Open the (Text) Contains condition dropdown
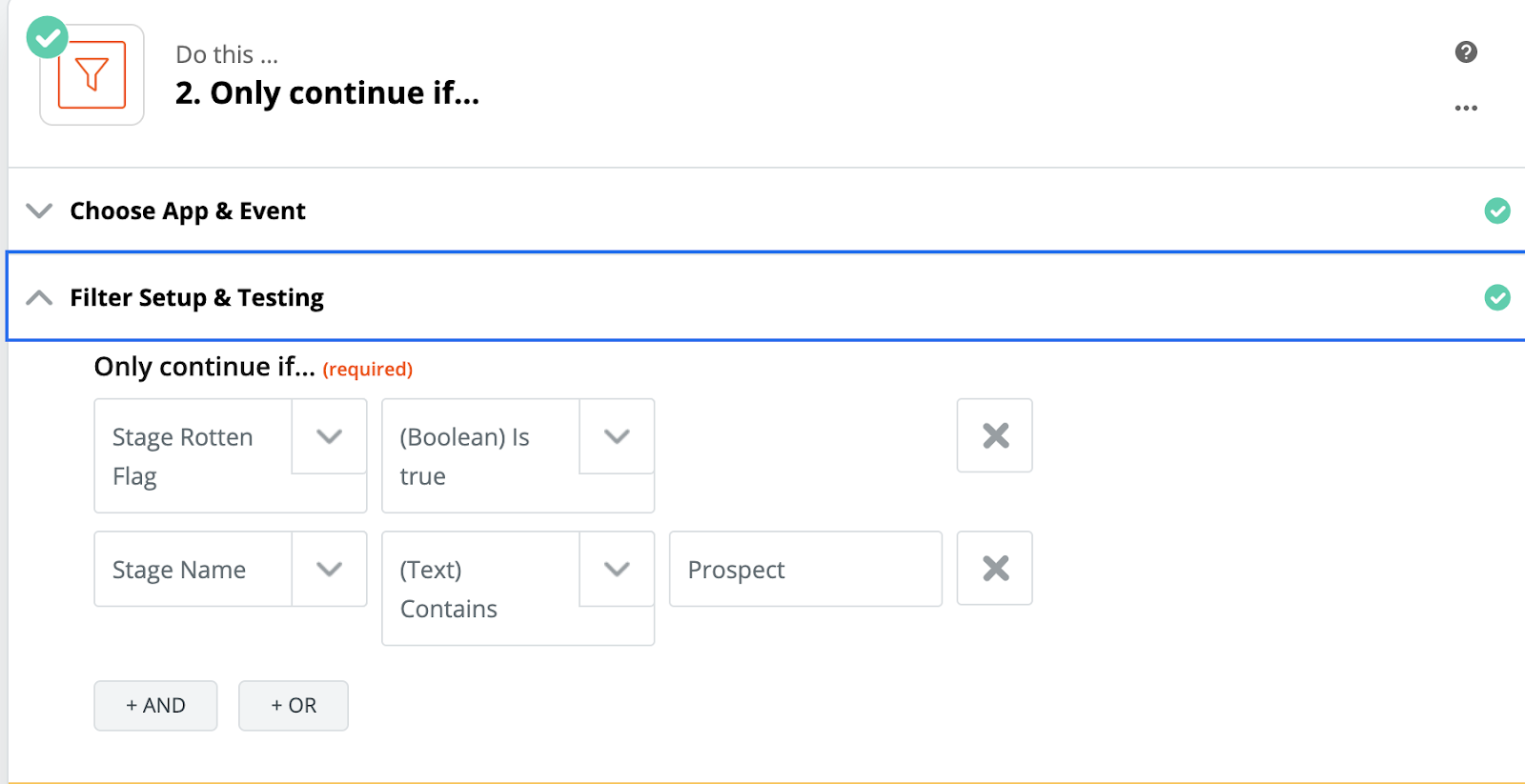 pos(617,569)
